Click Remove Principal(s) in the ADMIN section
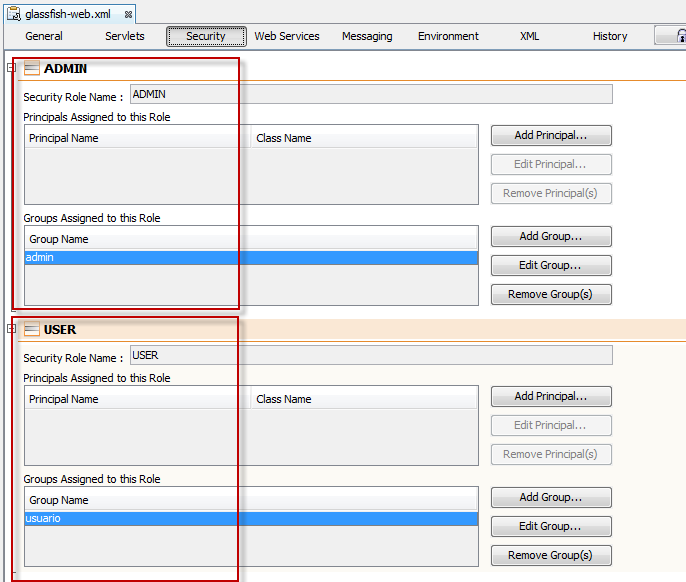Viewport: 686px width, 582px height. tap(551, 193)
